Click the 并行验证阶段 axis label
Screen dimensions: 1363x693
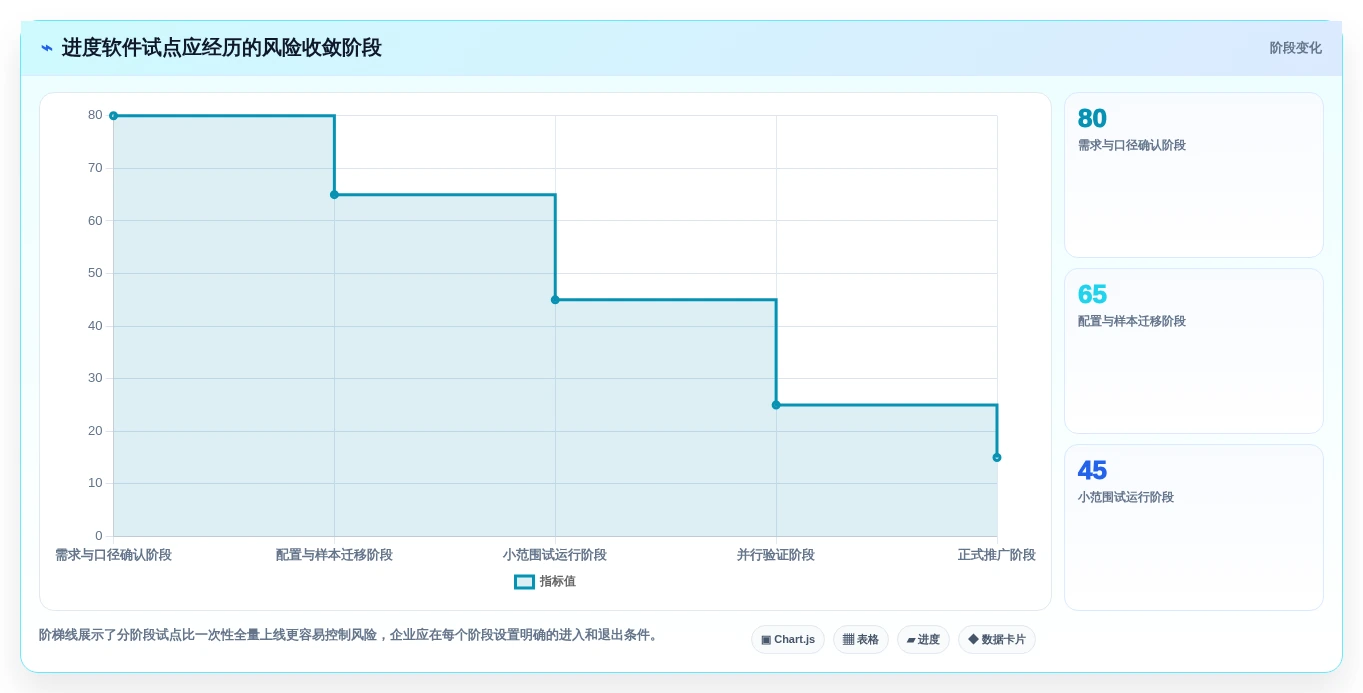pos(776,555)
